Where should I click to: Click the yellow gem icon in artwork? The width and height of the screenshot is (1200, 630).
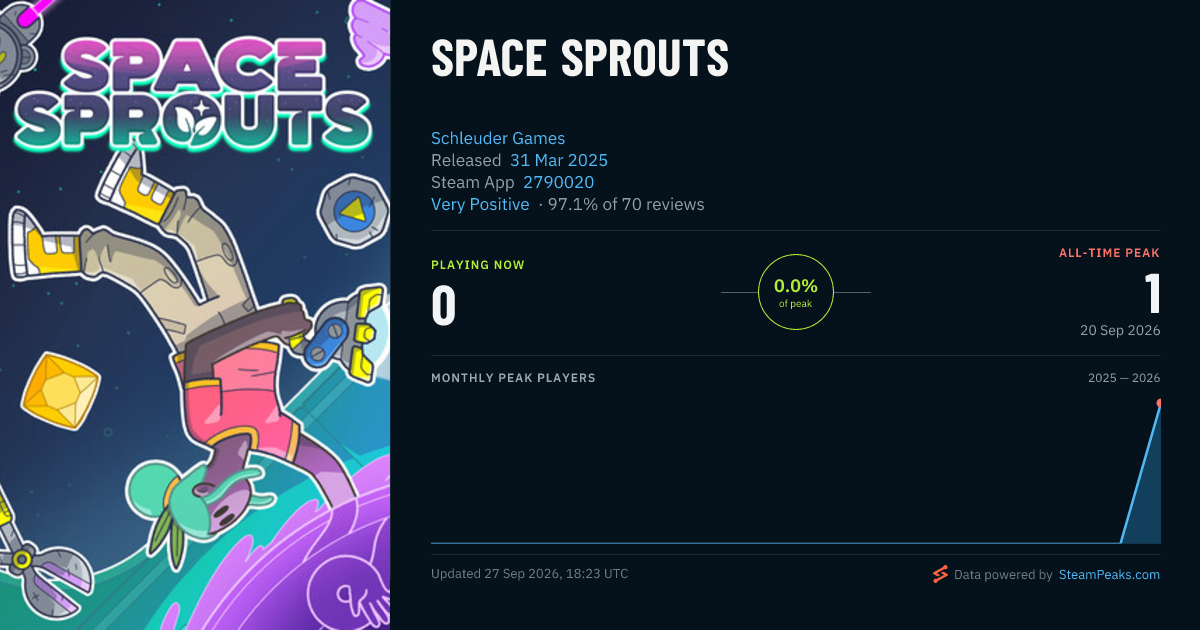point(61,390)
